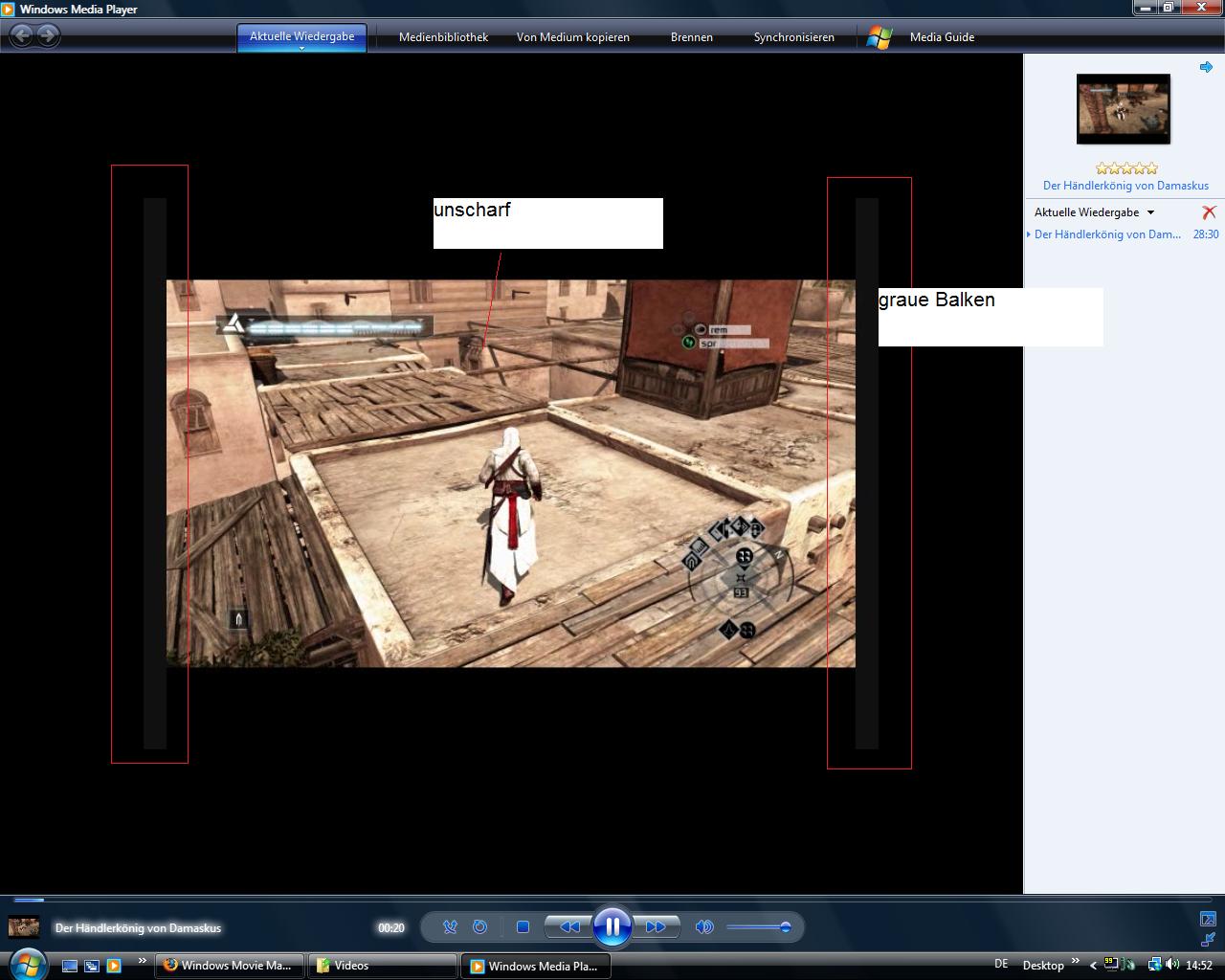Screen dimensions: 1225x980
Task: Rate the video with five stars
Action: (1151, 168)
